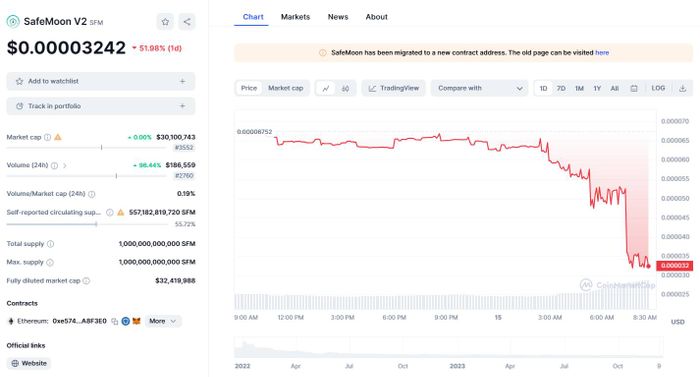The image size is (700, 377).
Task: Open the Compare with dropdown
Action: (x=479, y=88)
